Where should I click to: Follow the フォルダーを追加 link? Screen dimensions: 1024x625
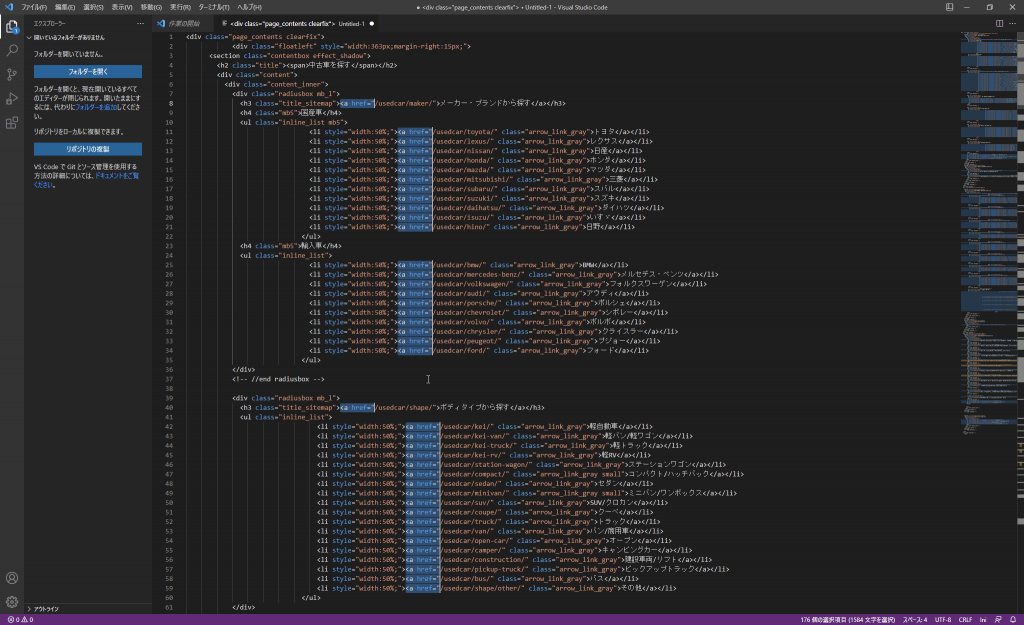[x=97, y=107]
